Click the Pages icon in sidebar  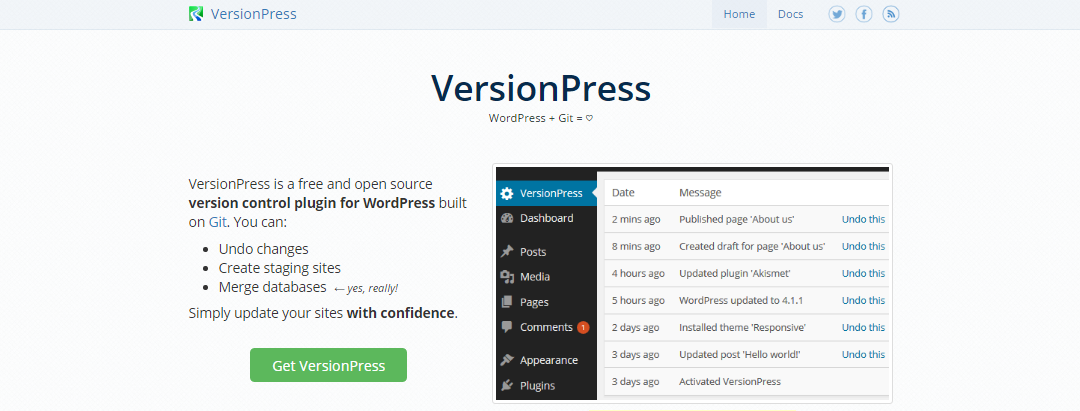507,302
